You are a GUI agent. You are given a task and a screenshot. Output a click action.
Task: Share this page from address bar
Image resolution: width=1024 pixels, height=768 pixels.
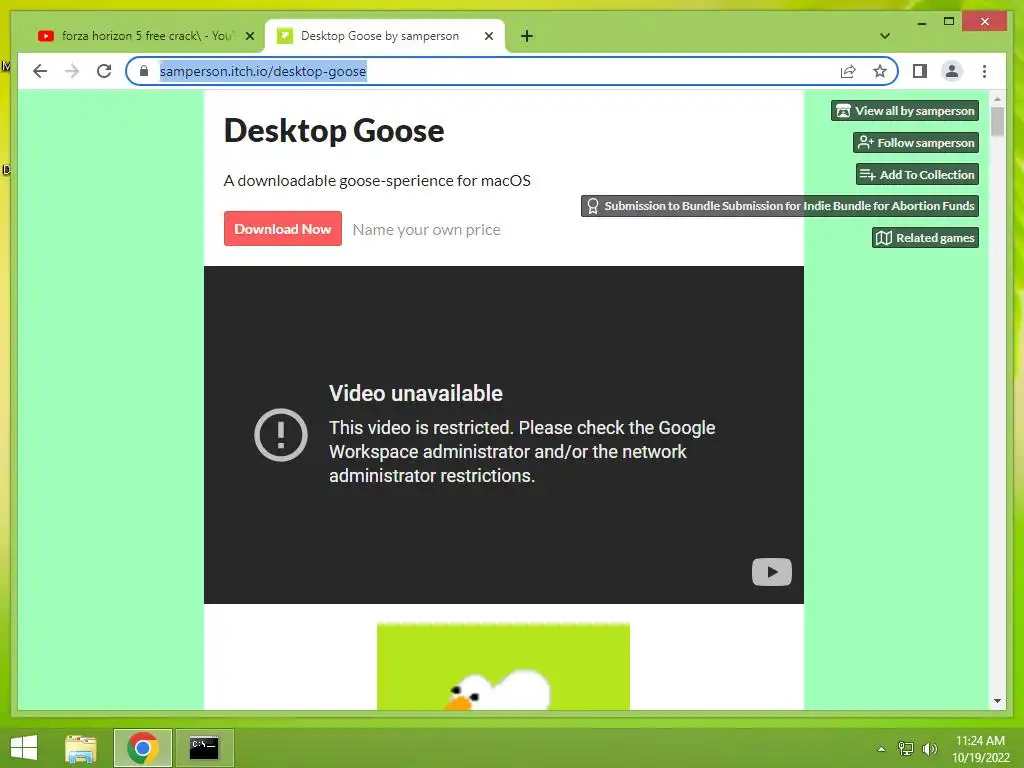848,71
